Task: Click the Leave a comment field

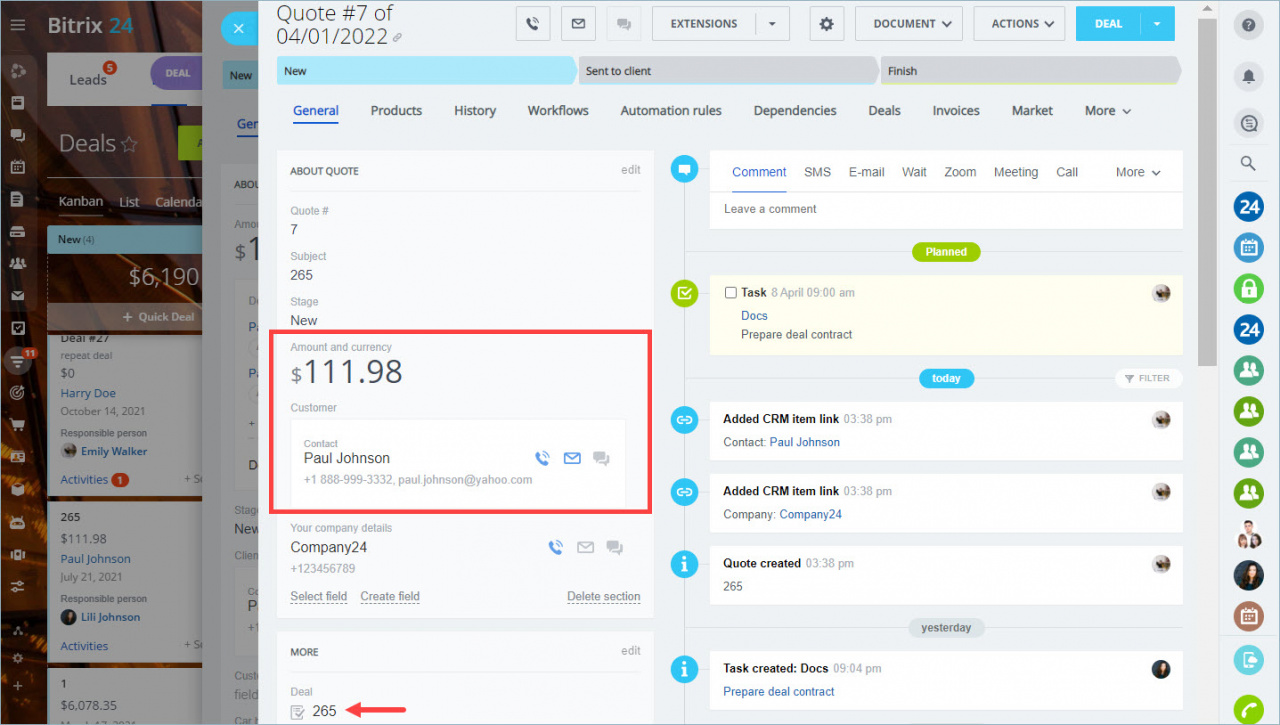Action: pos(946,209)
